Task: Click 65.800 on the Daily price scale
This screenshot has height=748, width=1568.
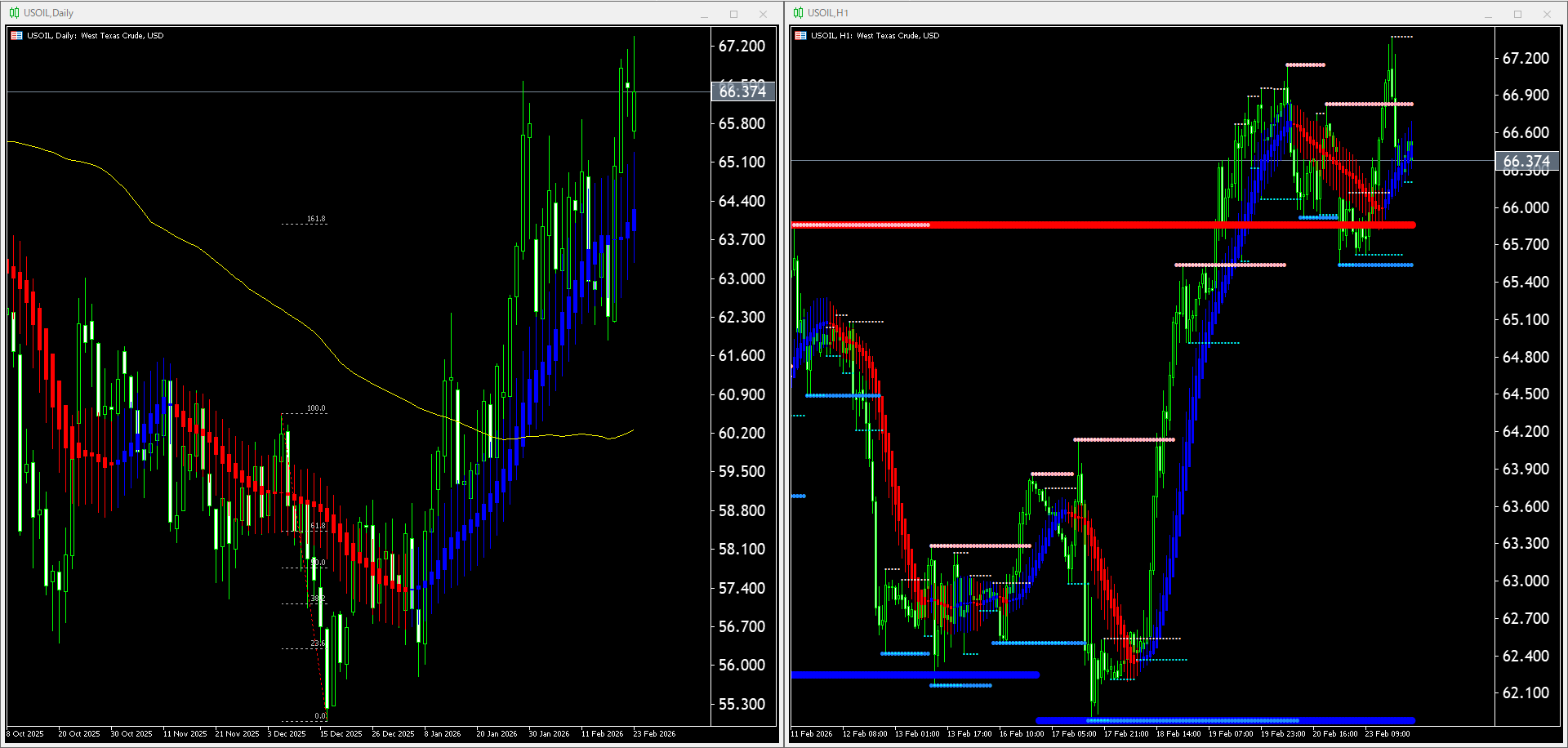Action: pos(742,124)
